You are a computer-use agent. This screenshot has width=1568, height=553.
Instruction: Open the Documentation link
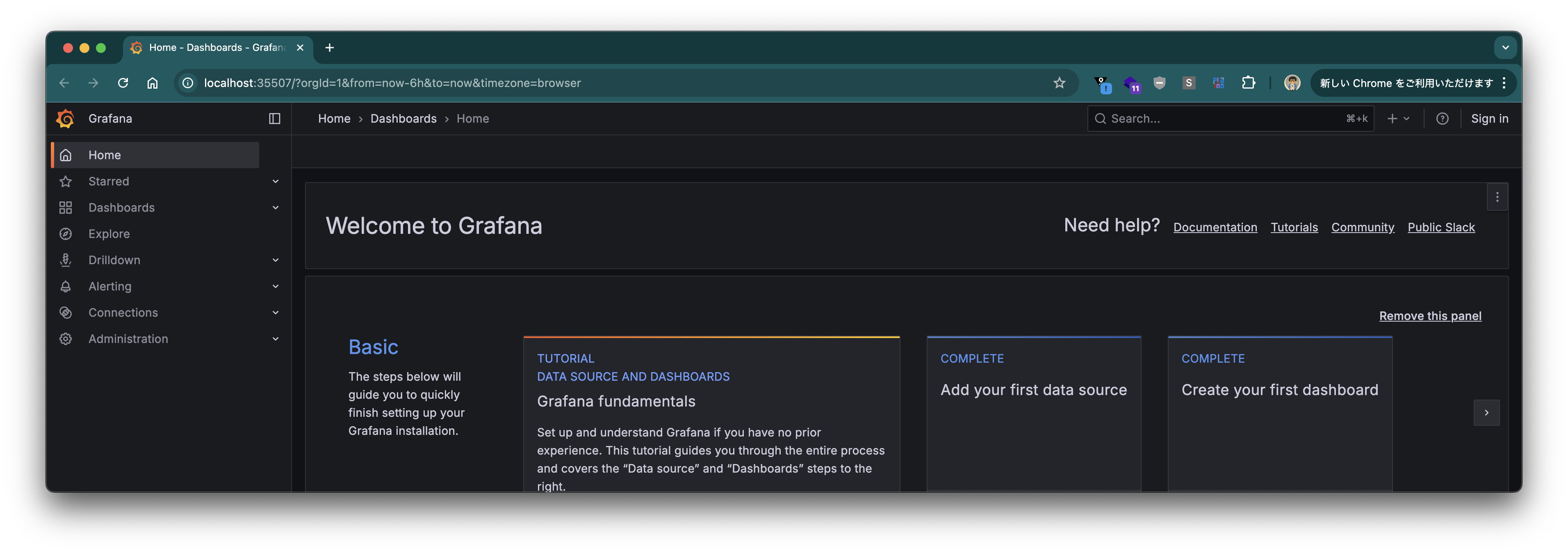[1215, 227]
